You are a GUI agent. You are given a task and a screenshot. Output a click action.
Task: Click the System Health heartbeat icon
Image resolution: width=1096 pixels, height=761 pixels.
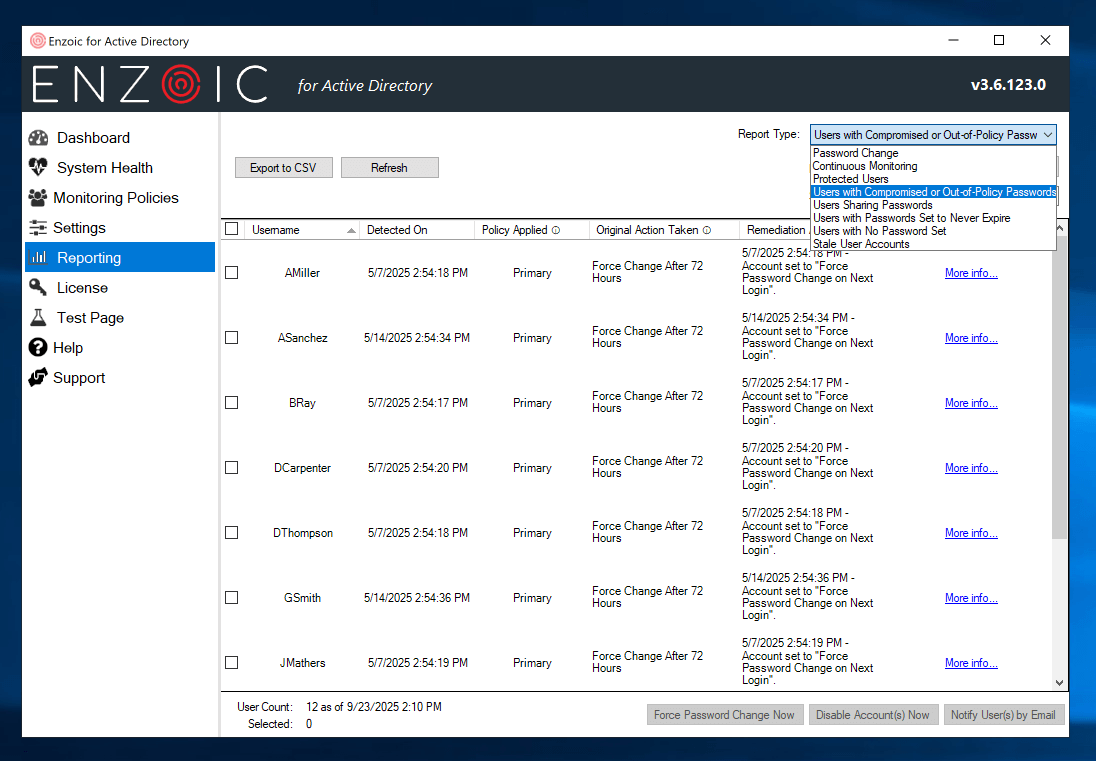pos(38,168)
